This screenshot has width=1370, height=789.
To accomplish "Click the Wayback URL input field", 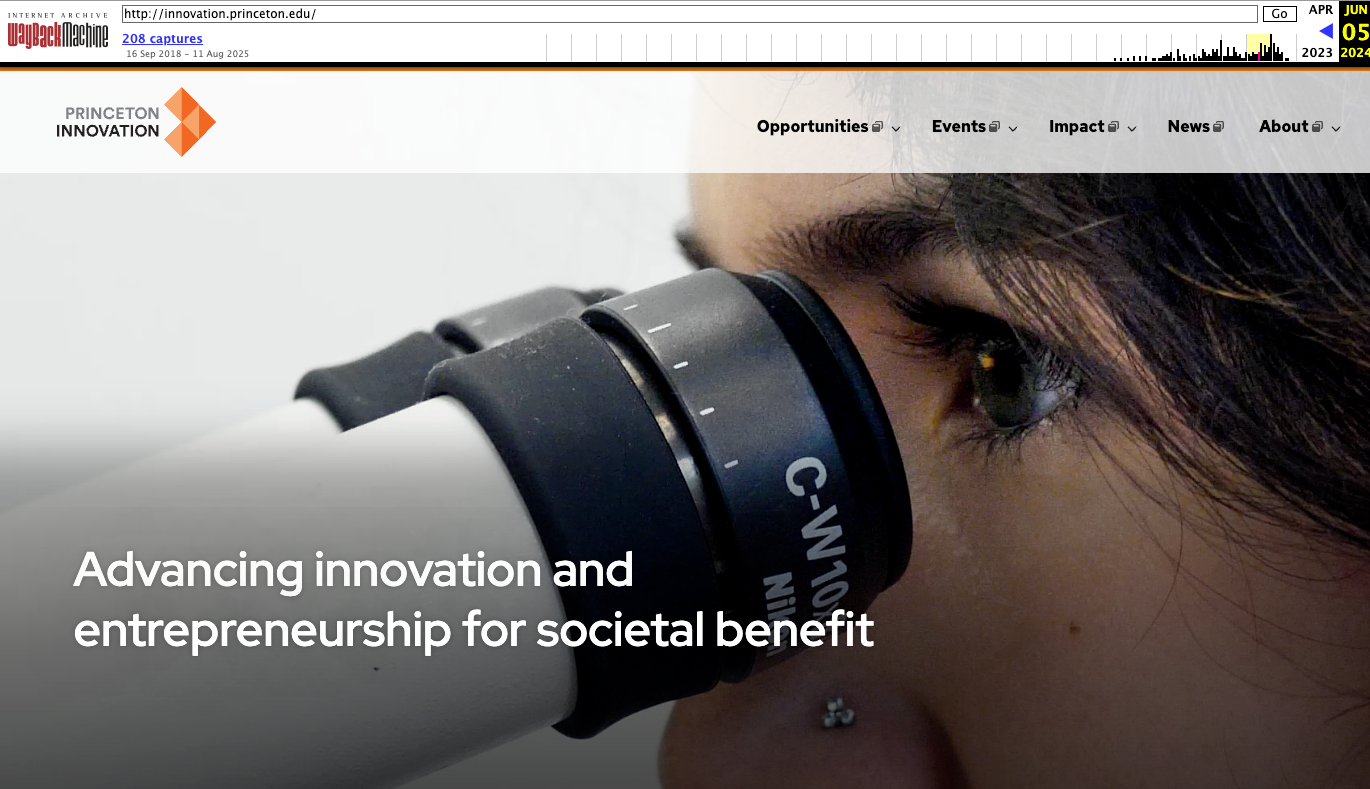I will click(x=689, y=14).
